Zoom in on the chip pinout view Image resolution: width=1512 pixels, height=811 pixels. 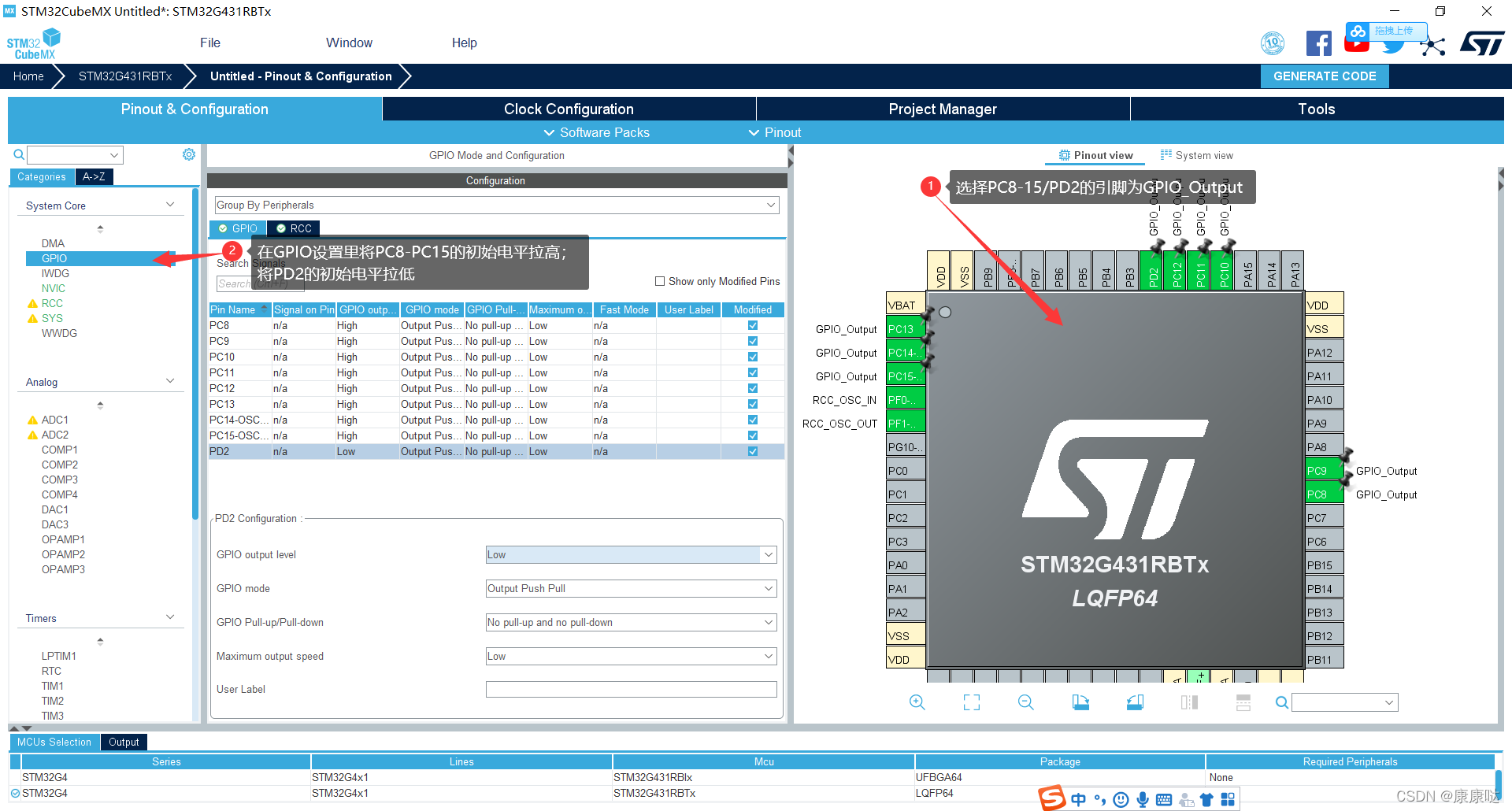(x=917, y=702)
